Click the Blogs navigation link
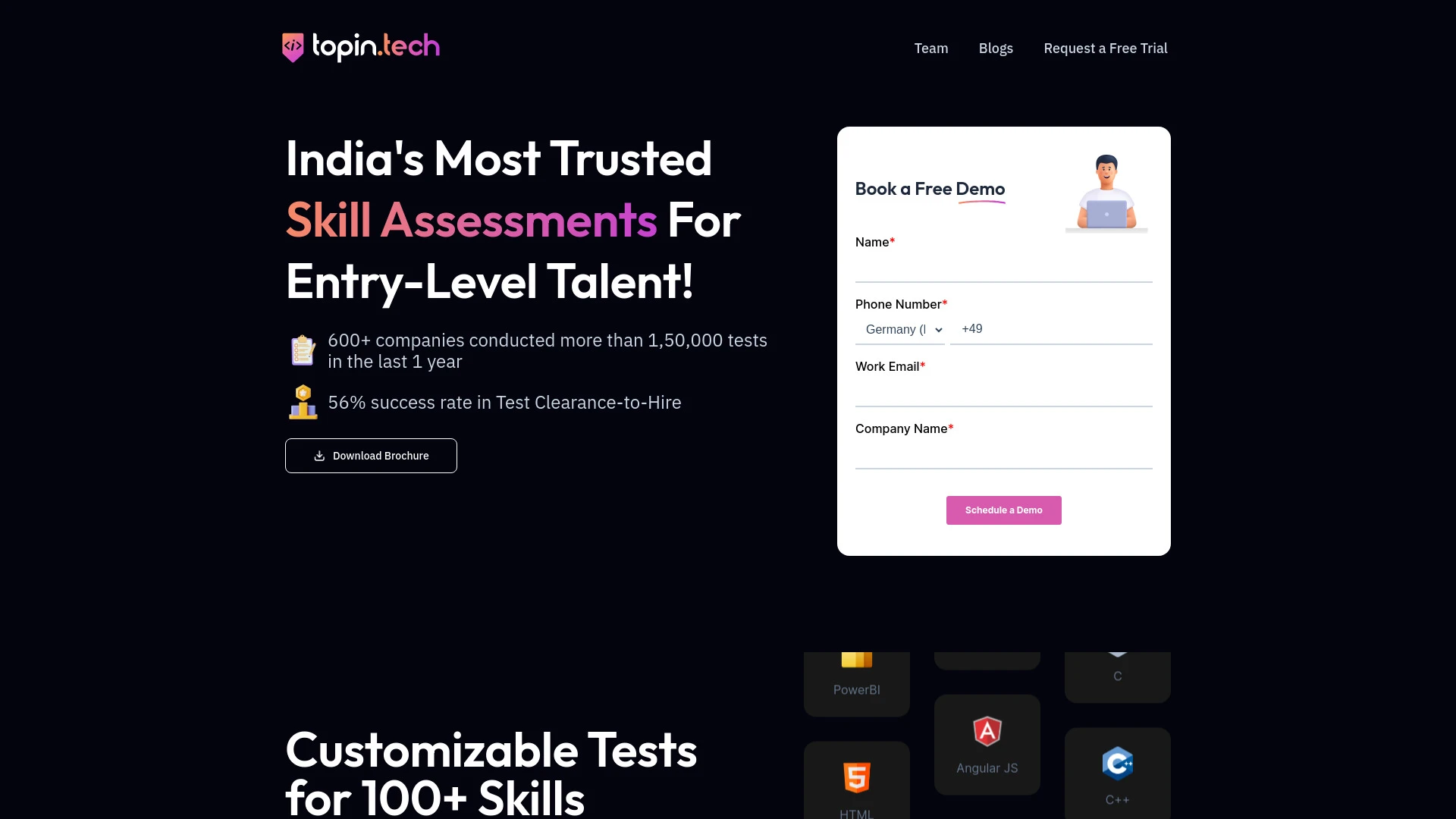 (x=995, y=48)
